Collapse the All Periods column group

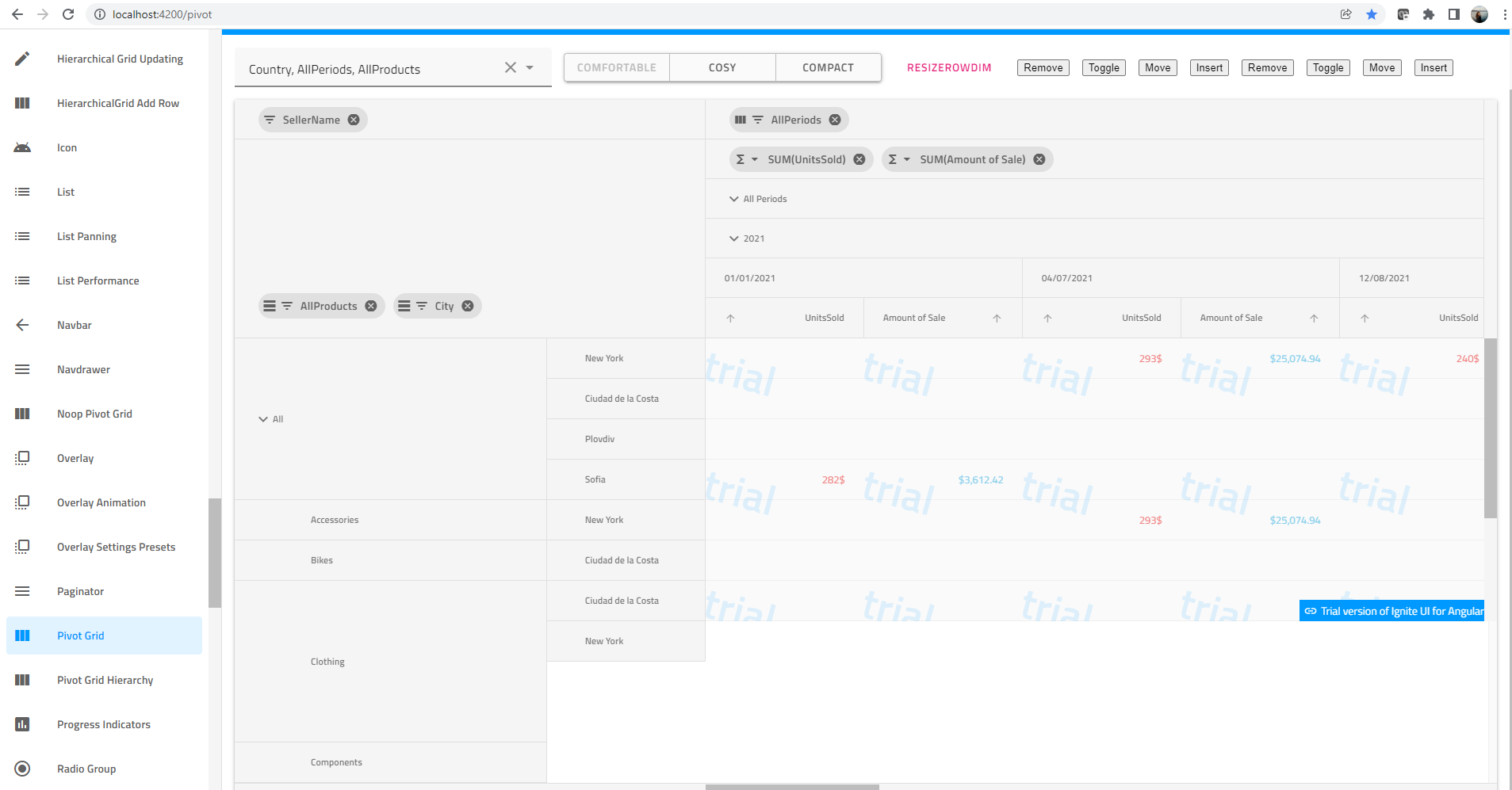(x=733, y=198)
